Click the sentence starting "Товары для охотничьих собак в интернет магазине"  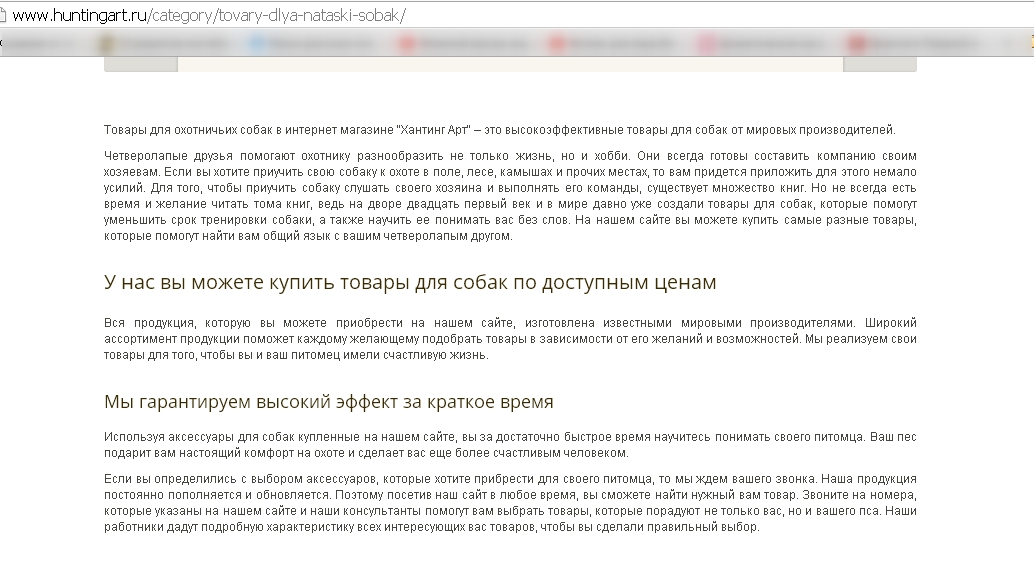[x=500, y=130]
